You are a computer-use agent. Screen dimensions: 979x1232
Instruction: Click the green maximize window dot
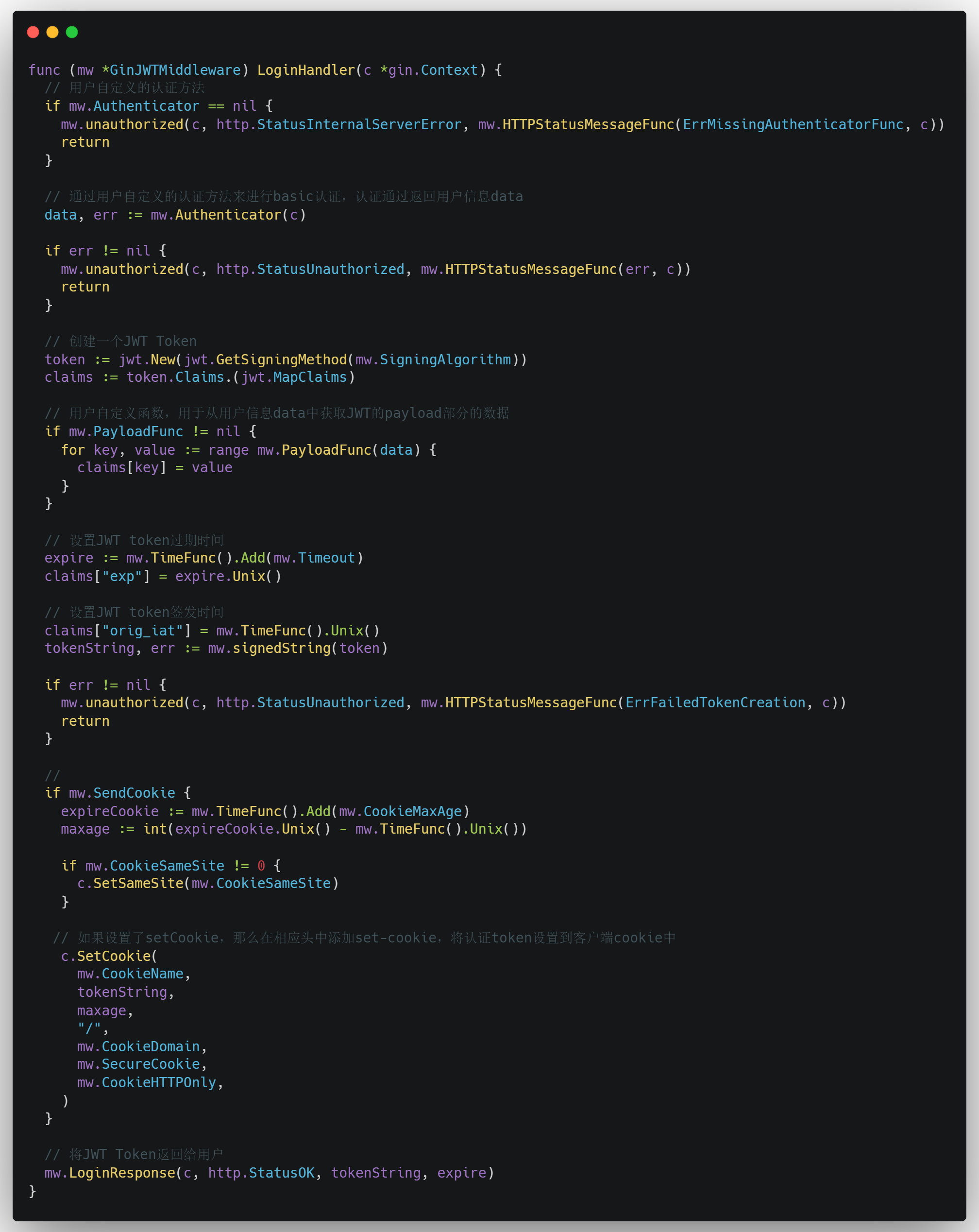pos(72,32)
